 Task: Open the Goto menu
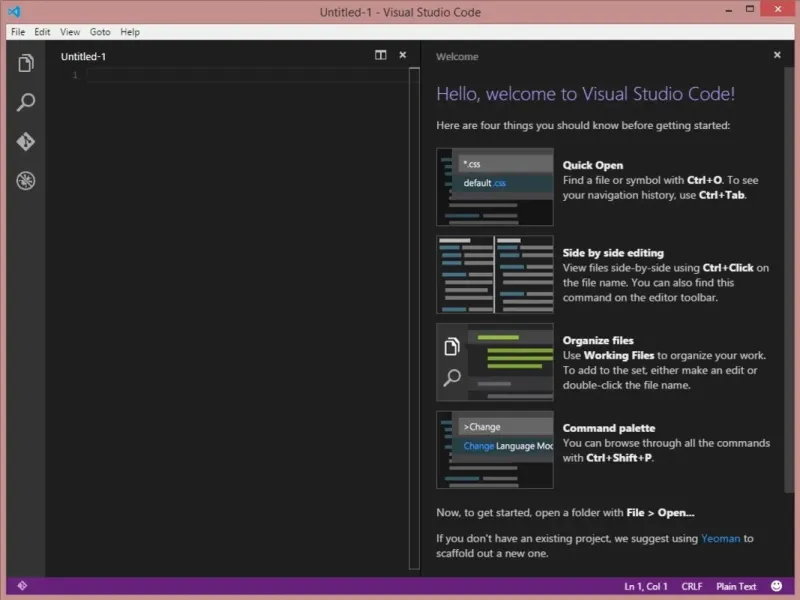coord(100,32)
